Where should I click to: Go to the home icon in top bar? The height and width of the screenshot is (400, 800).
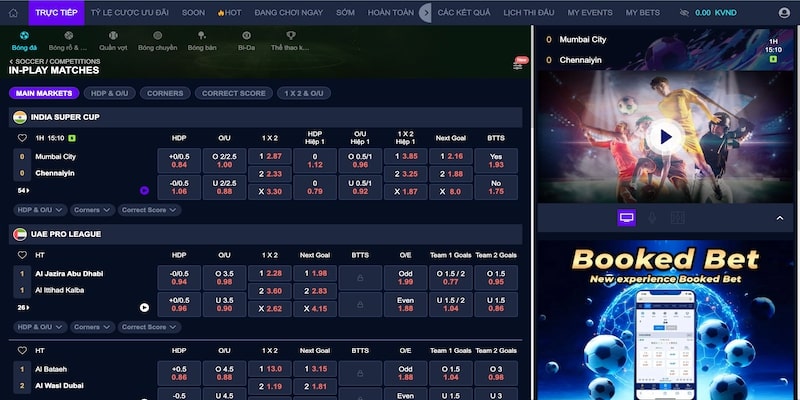tap(13, 13)
